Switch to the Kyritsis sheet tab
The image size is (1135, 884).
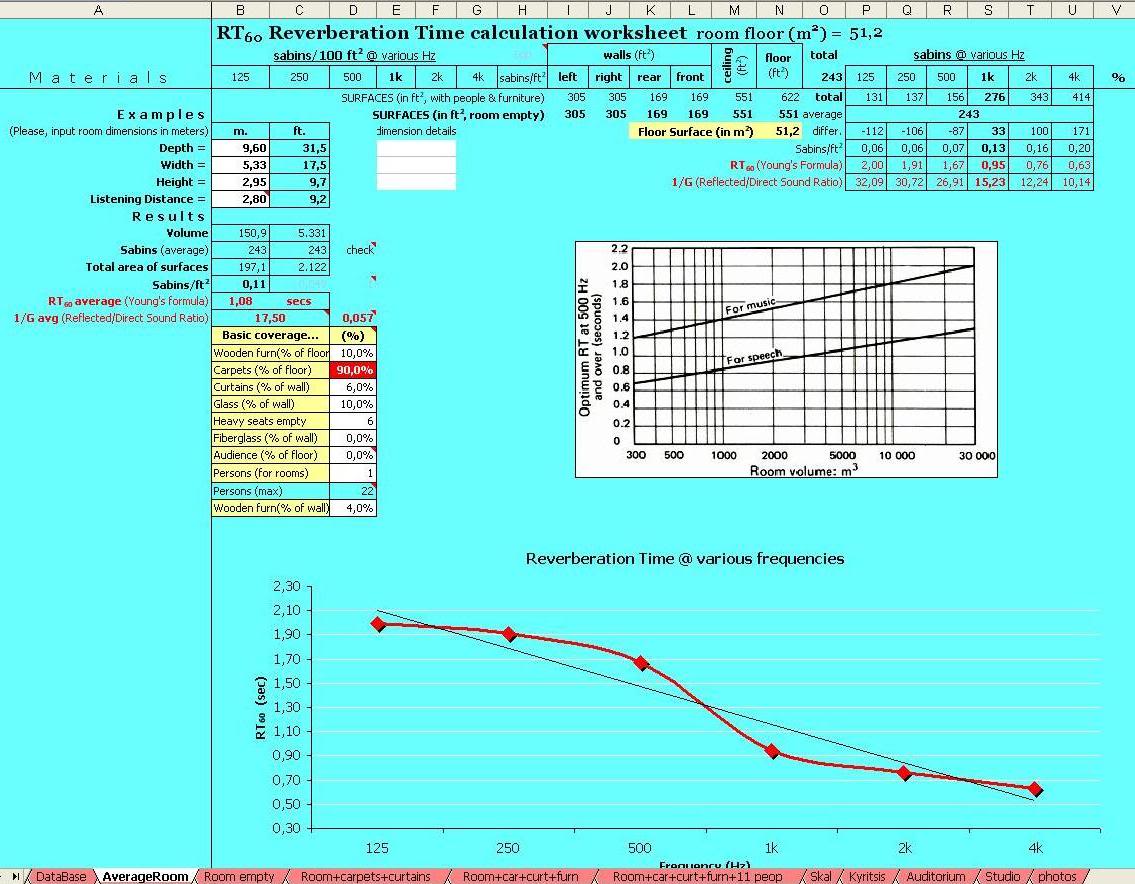(x=866, y=877)
